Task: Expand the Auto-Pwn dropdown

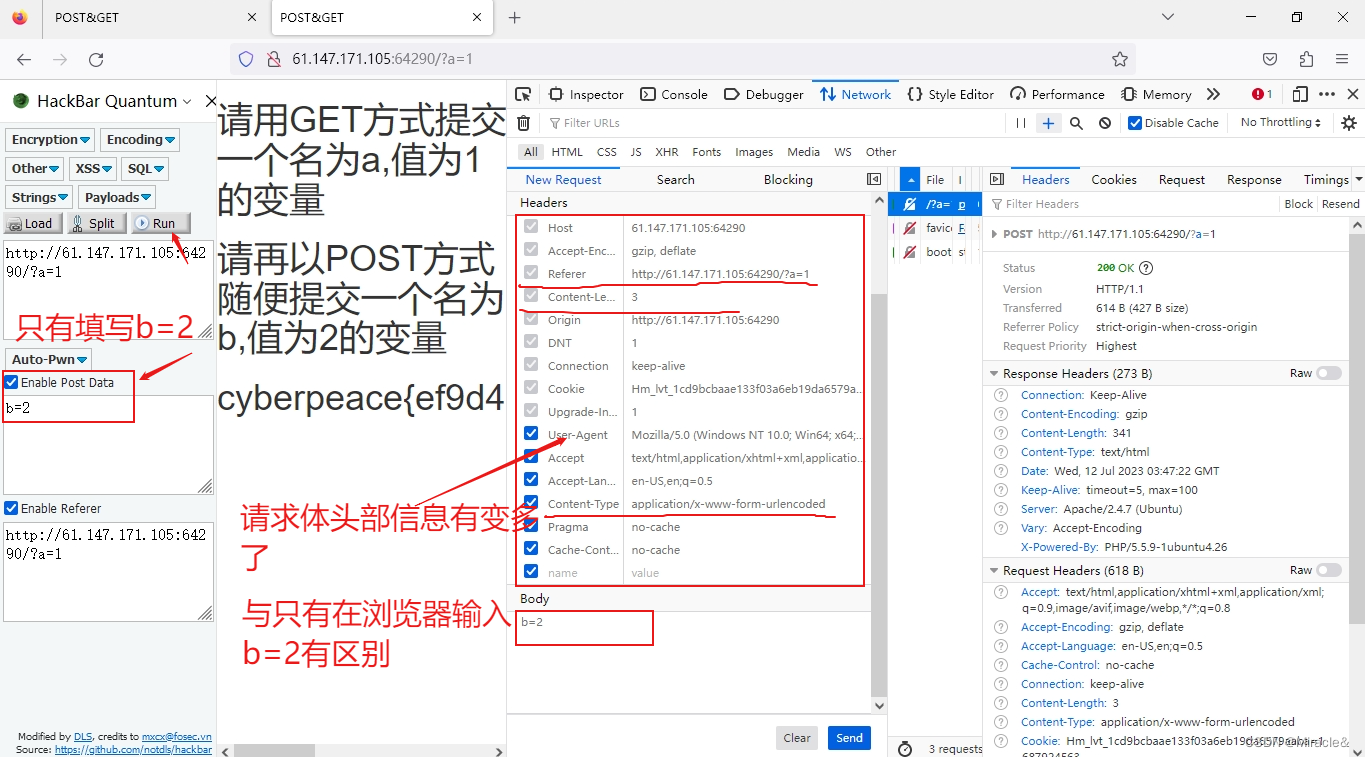Action: (49, 359)
